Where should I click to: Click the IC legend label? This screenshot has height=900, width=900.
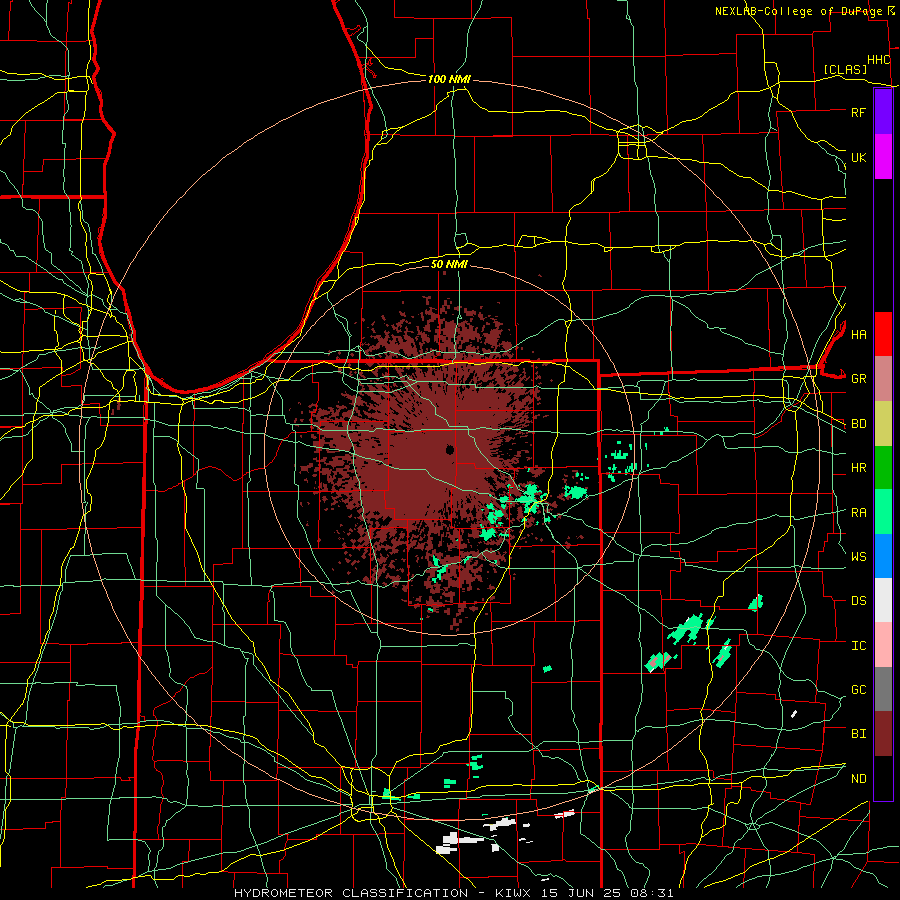pos(858,646)
